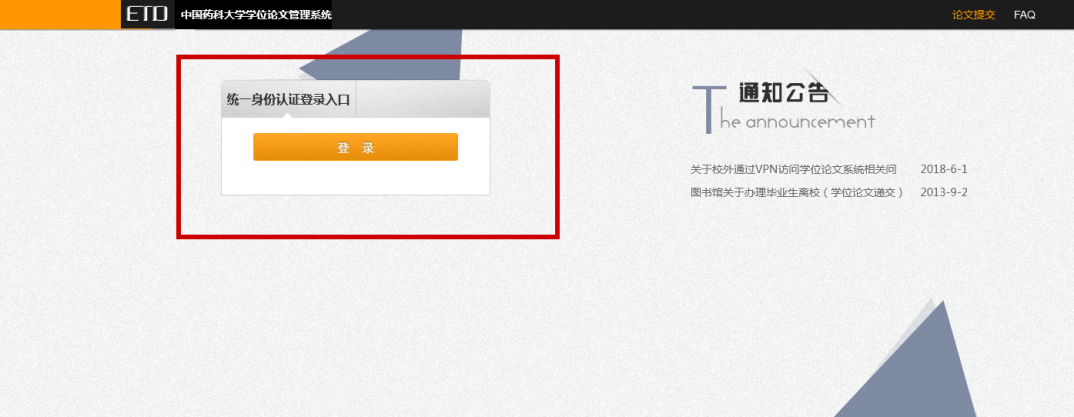Click the 2018-6-1 announcement date
Image resolution: width=1074 pixels, height=417 pixels.
click(943, 169)
